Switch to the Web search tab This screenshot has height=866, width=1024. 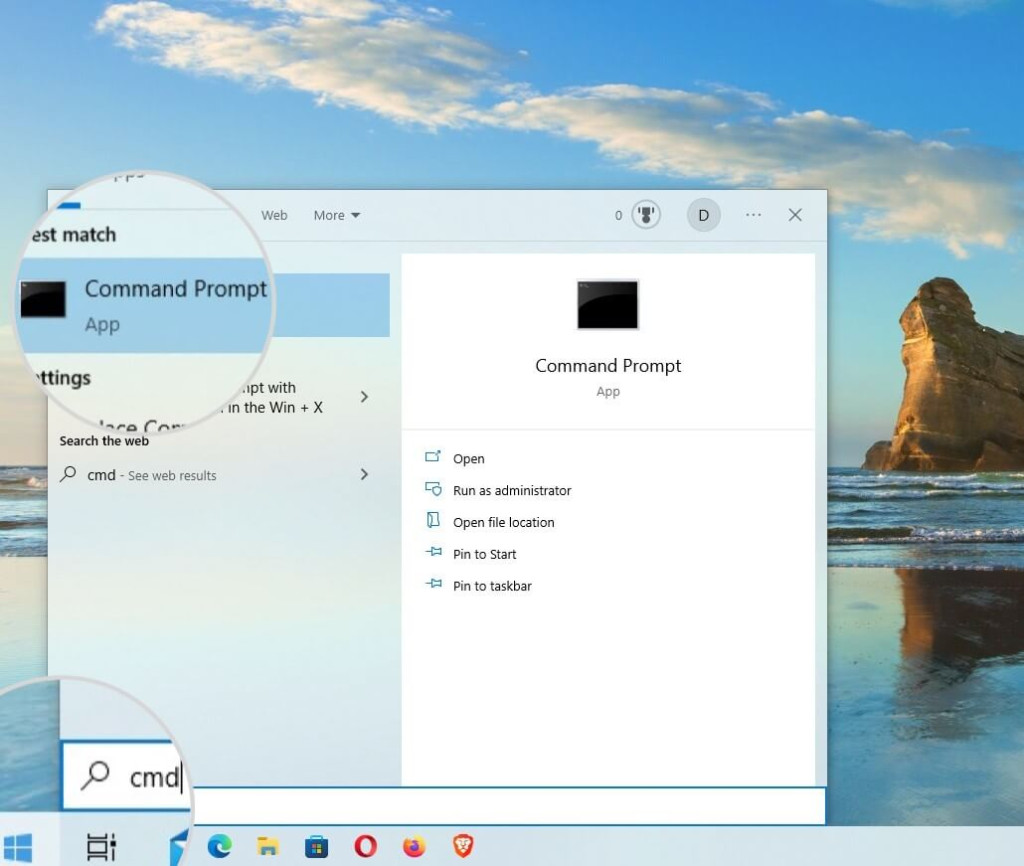click(x=274, y=215)
